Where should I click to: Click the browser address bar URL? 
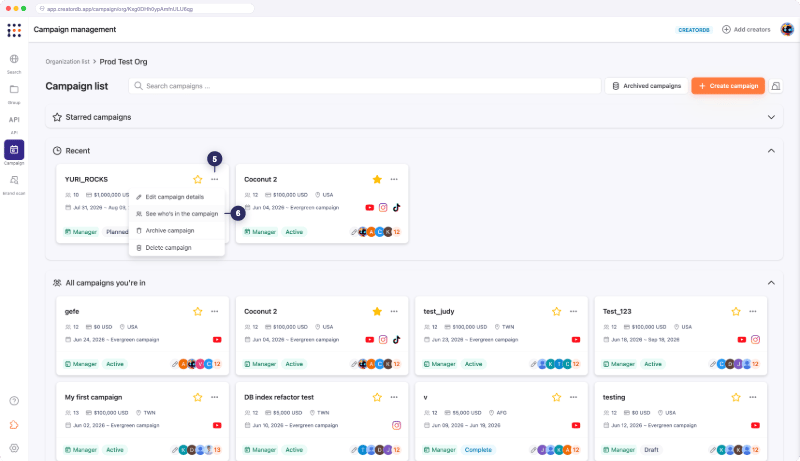145,9
